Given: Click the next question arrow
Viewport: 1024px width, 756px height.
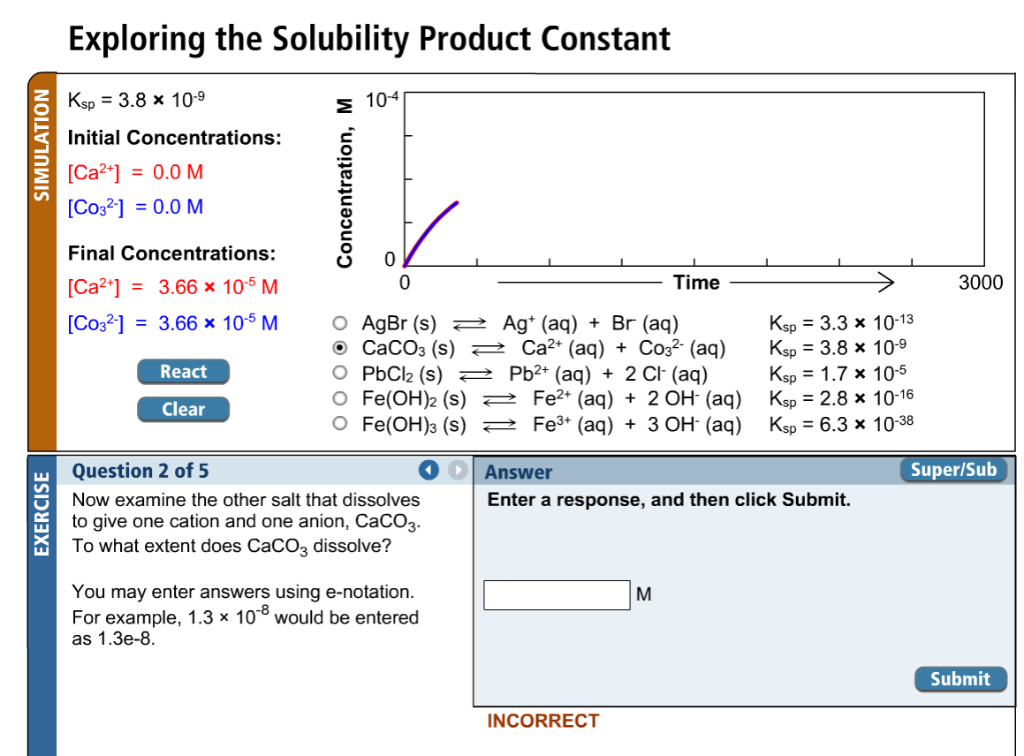Looking at the screenshot, I should (x=458, y=470).
